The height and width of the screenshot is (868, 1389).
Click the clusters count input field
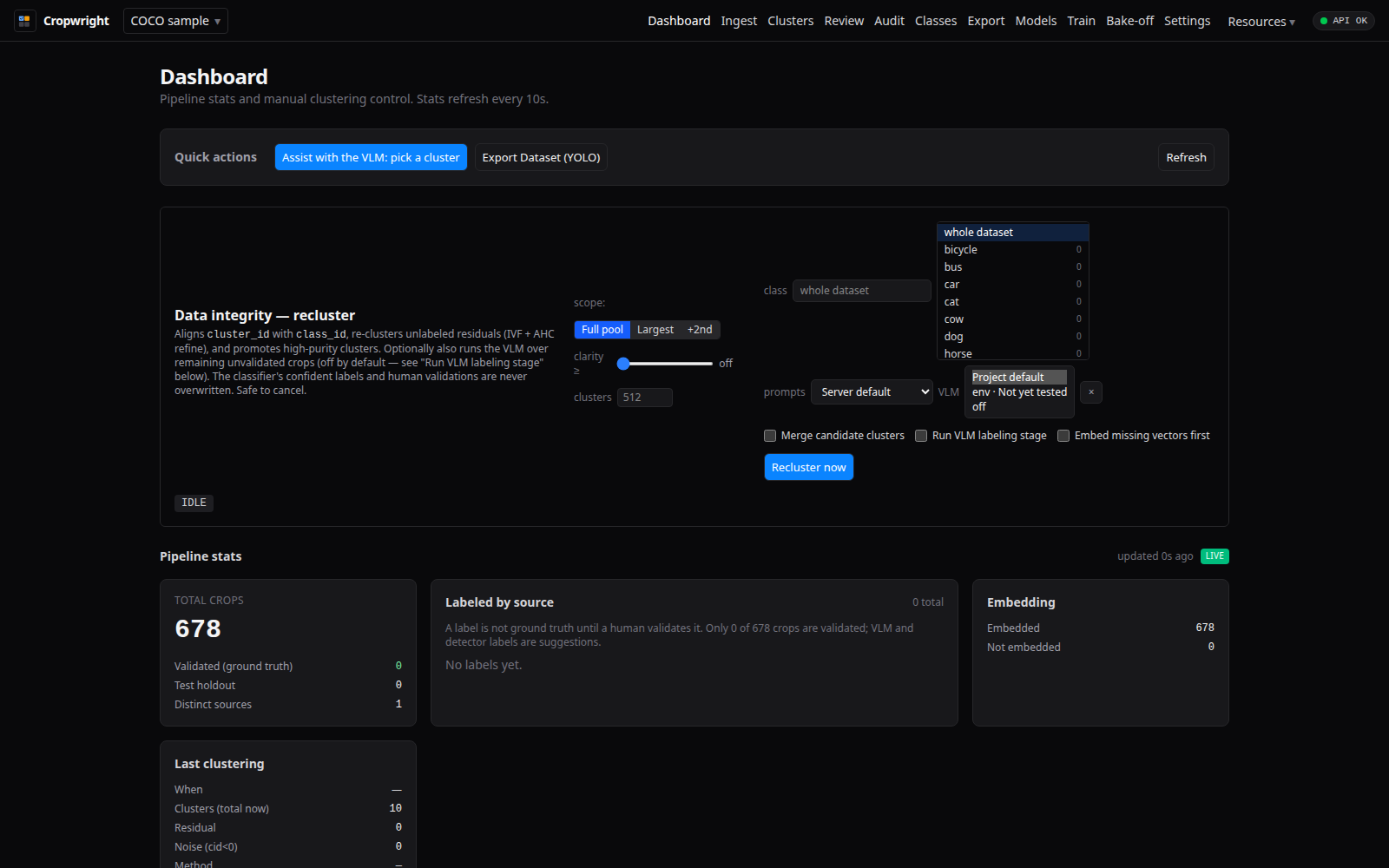645,398
